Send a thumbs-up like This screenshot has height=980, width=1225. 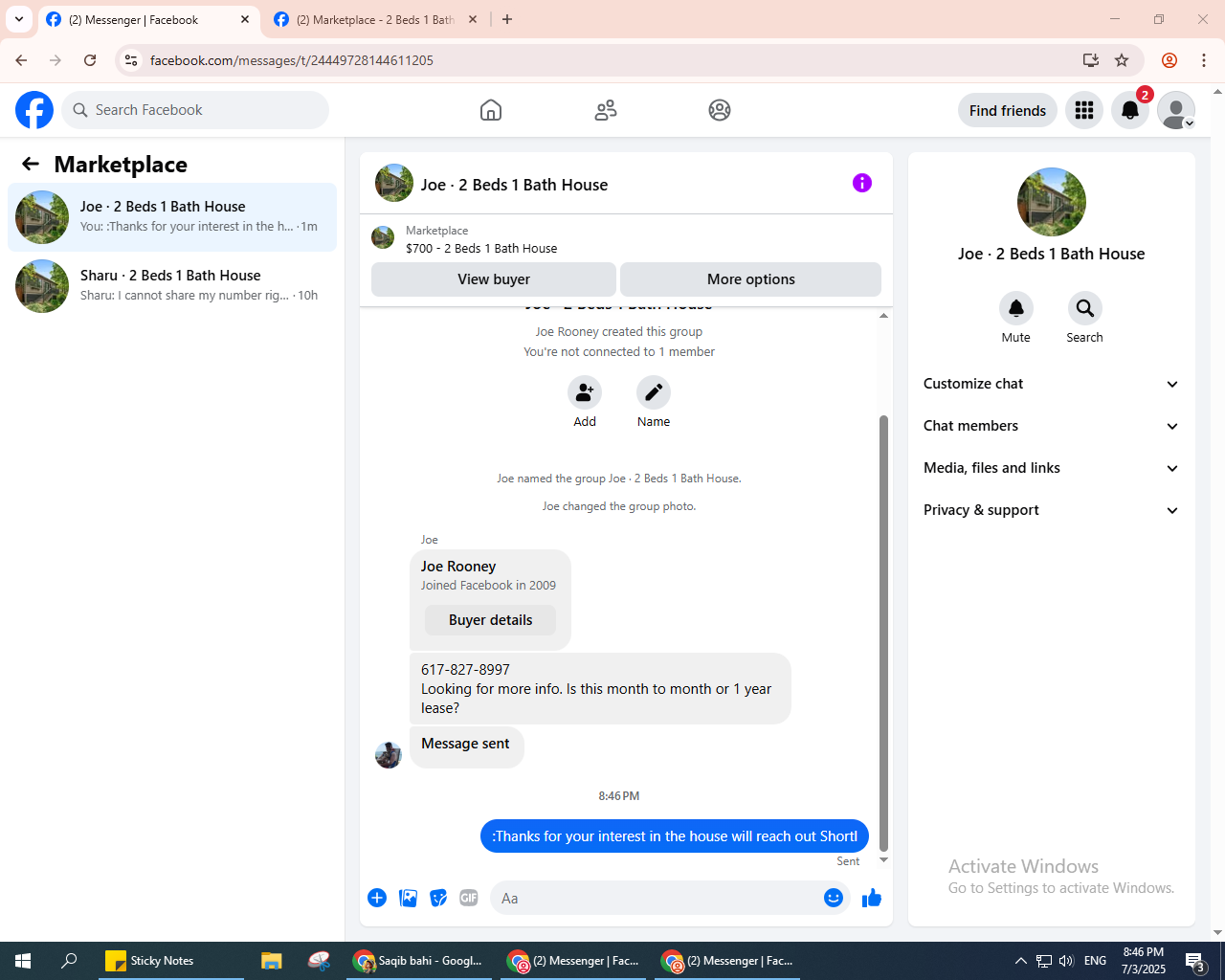872,898
